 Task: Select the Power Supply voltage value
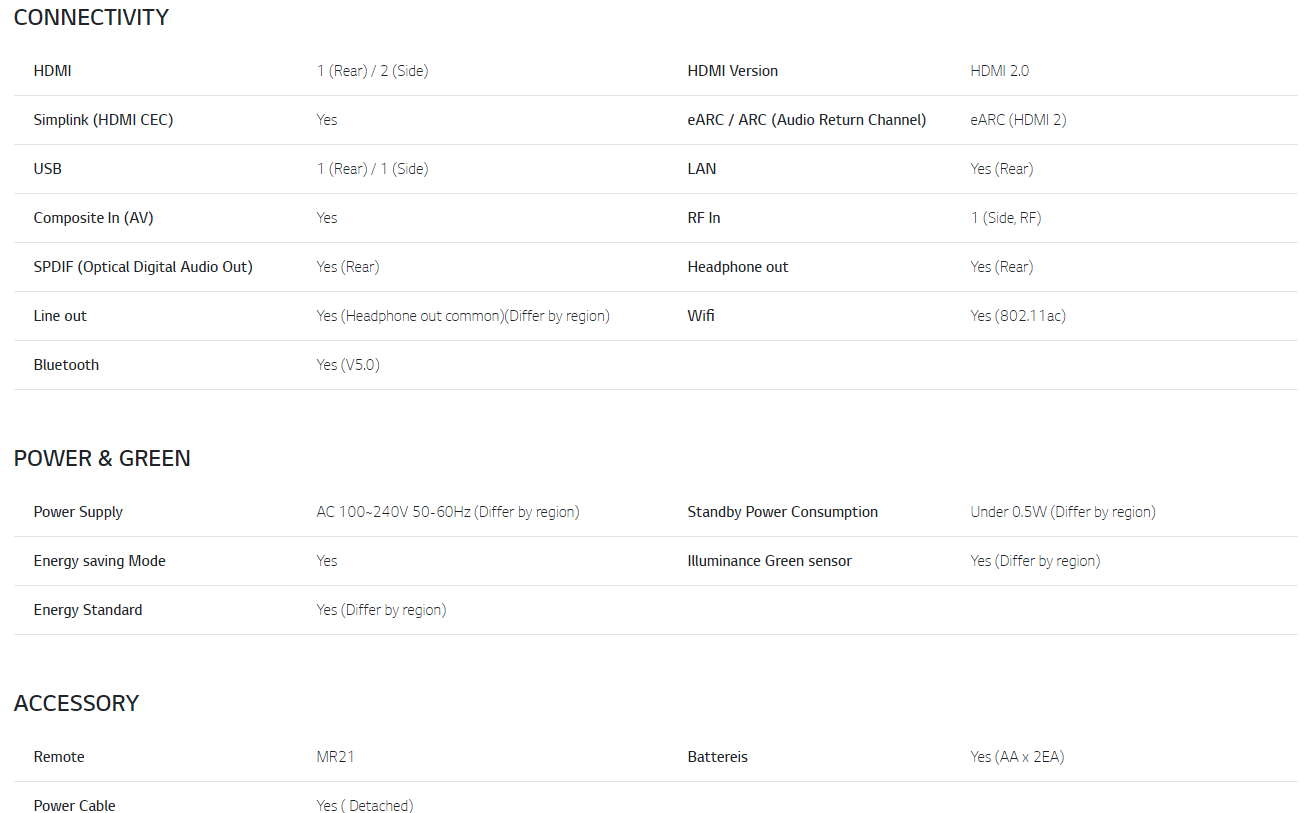click(448, 512)
